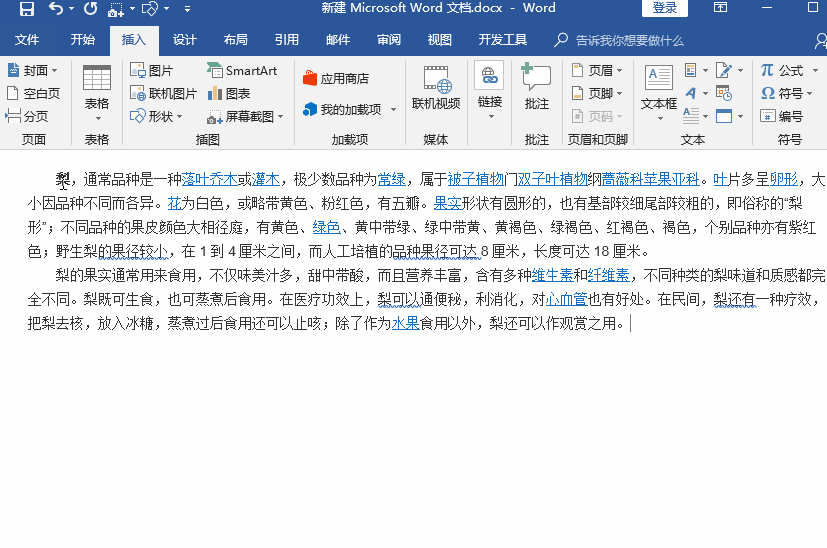The image size is (827, 548).
Task: Insert a picture with 图片
Action: click(152, 70)
